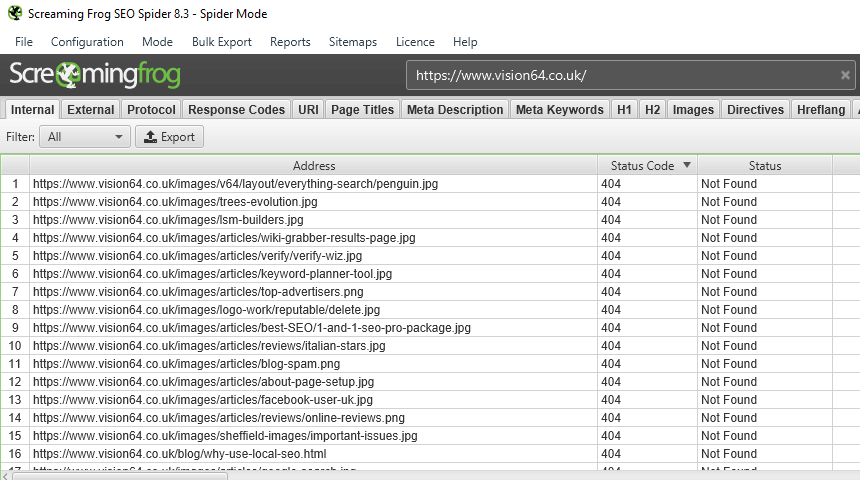The height and width of the screenshot is (480, 860).
Task: Click the Address column header
Action: click(314, 165)
